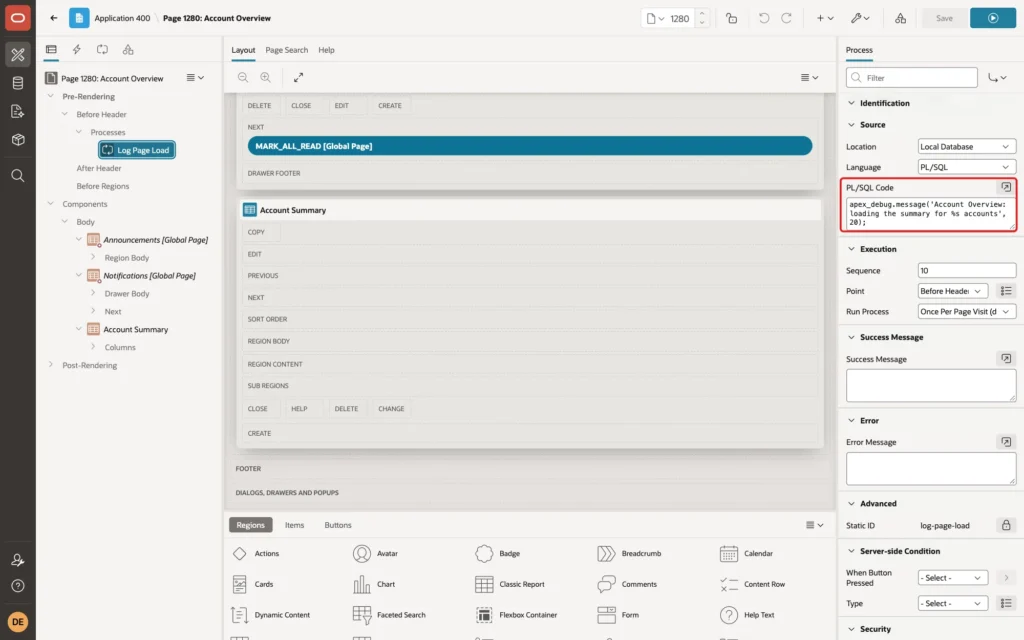Viewport: 1024px width, 640px height.
Task: Click the page lock icon in toolbar
Action: click(x=731, y=18)
